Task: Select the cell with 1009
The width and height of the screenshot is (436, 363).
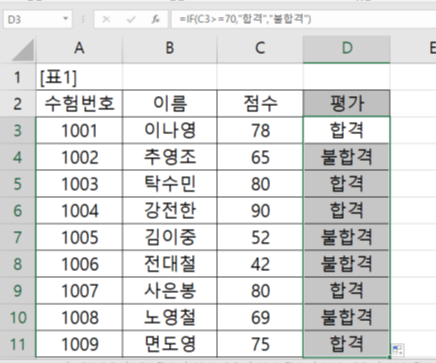Action: click(79, 344)
